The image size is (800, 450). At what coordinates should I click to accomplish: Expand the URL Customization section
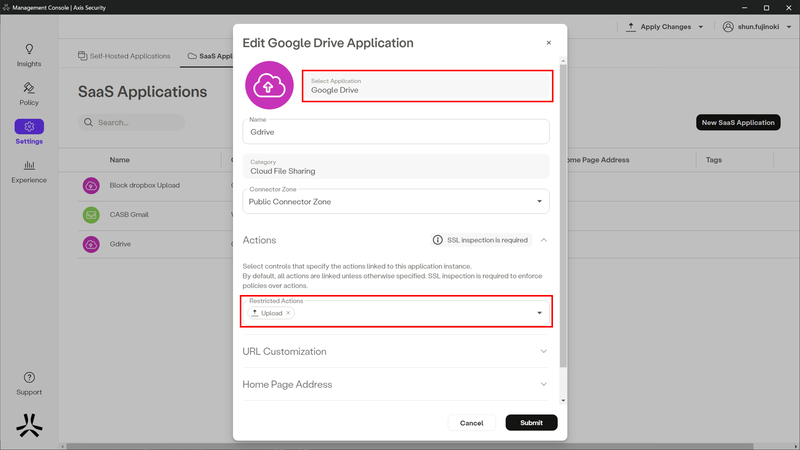[395, 352]
